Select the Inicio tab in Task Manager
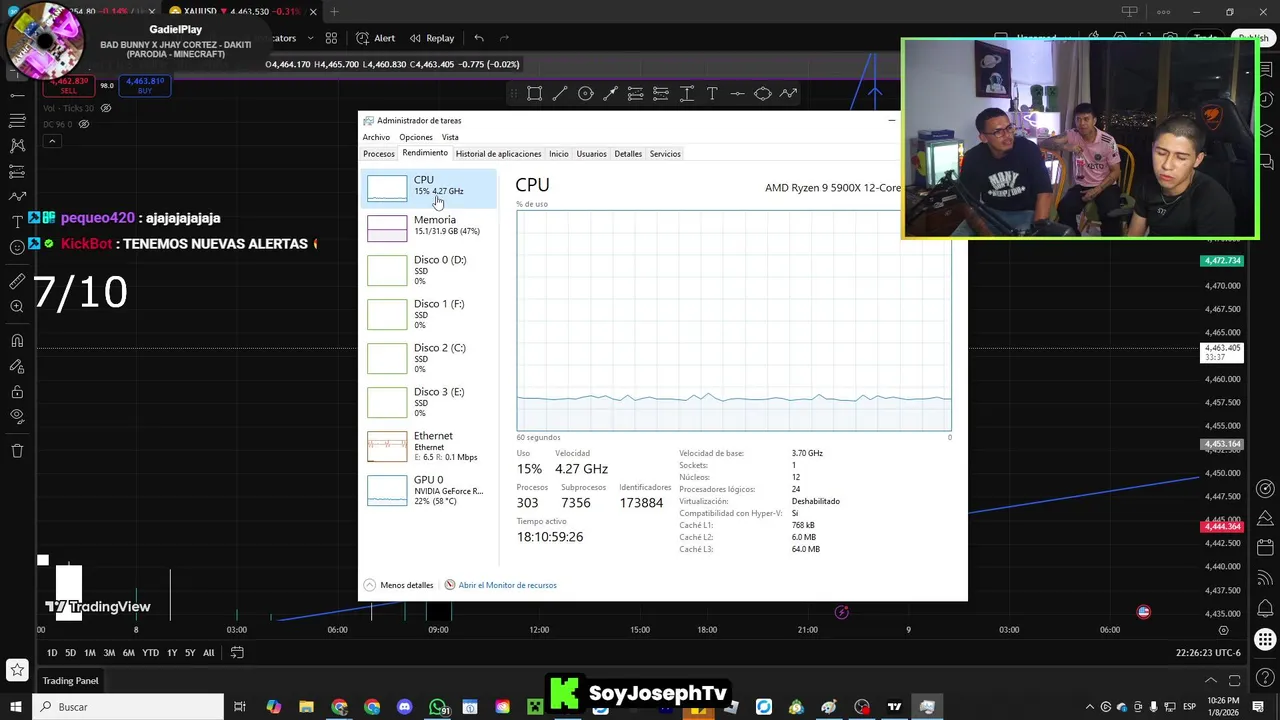 558,154
